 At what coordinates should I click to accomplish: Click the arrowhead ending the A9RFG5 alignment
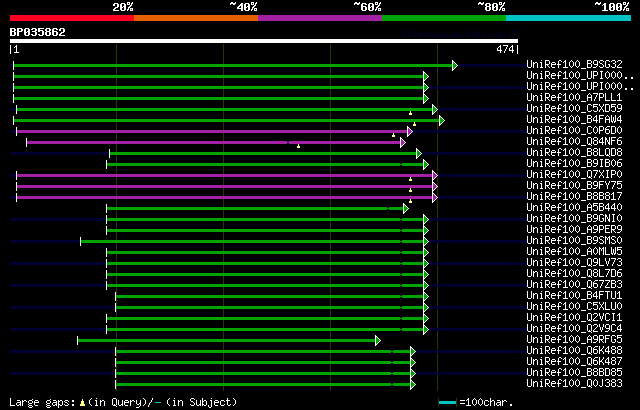378,341
